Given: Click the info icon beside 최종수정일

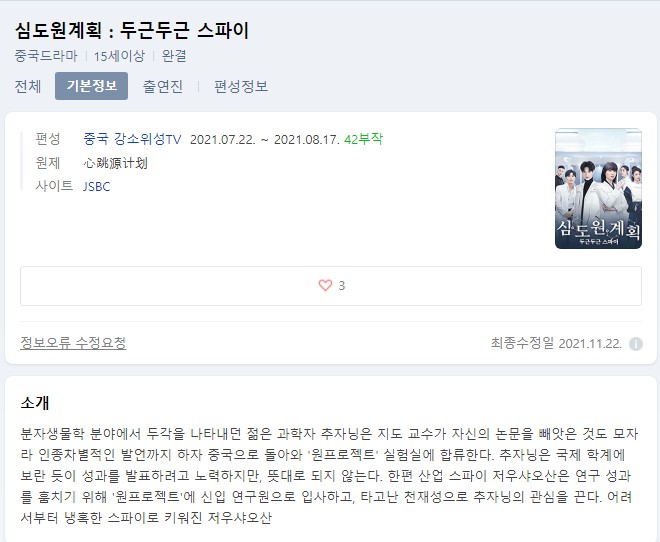Looking at the screenshot, I should click(636, 344).
